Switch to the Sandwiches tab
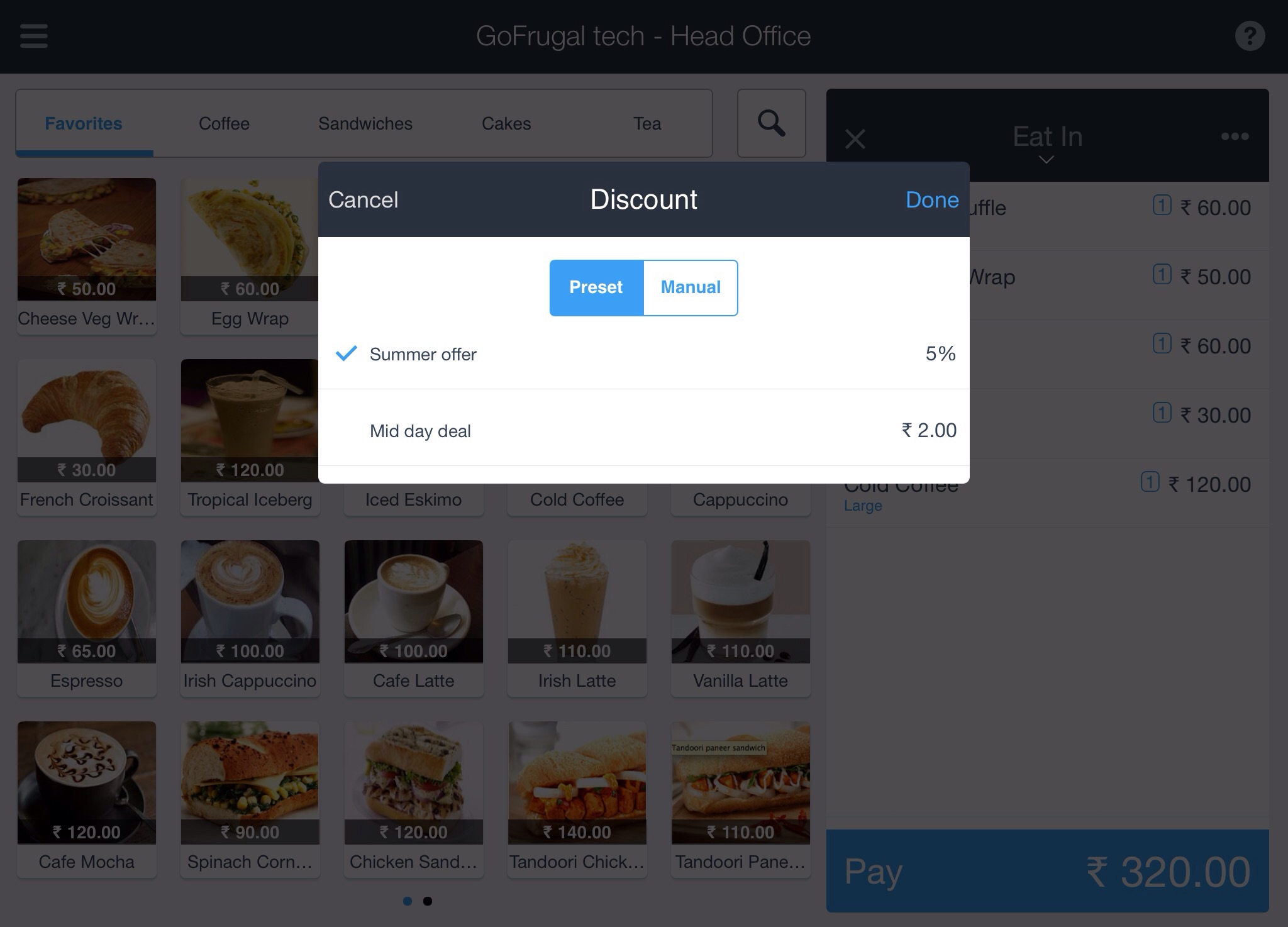The height and width of the screenshot is (927, 1288). pos(365,123)
